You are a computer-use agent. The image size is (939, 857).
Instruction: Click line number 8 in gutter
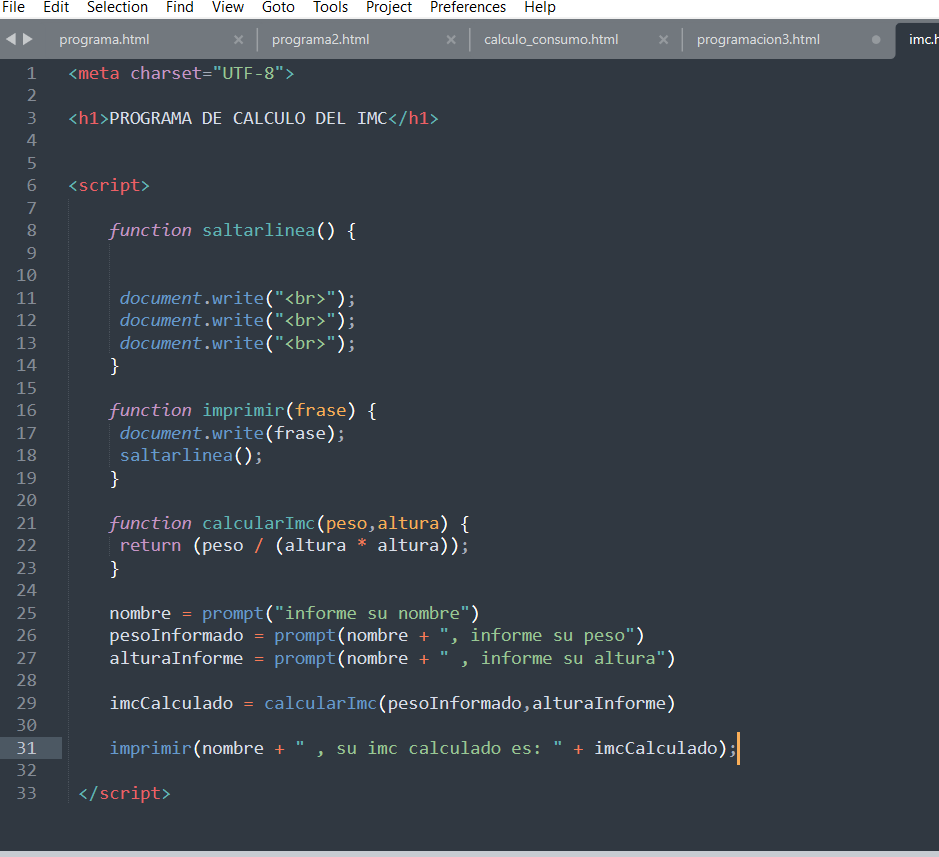(31, 231)
